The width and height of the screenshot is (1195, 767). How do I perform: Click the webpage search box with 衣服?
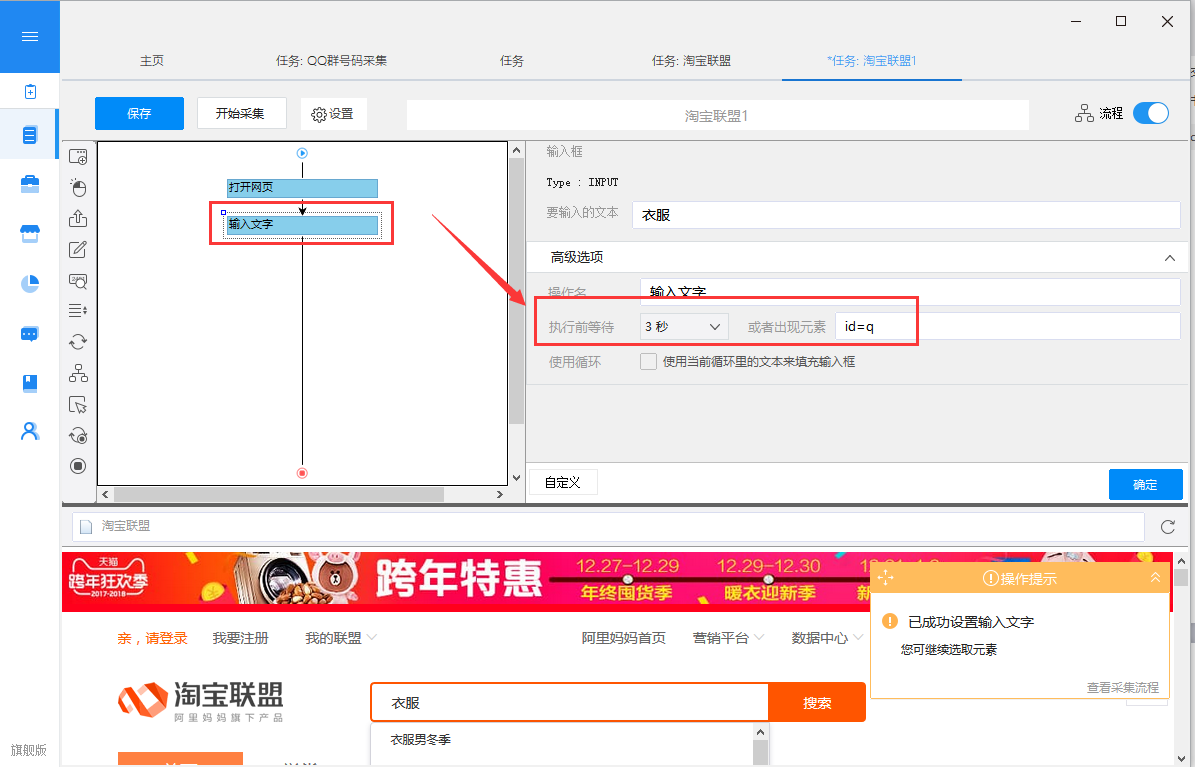pyautogui.click(x=570, y=703)
